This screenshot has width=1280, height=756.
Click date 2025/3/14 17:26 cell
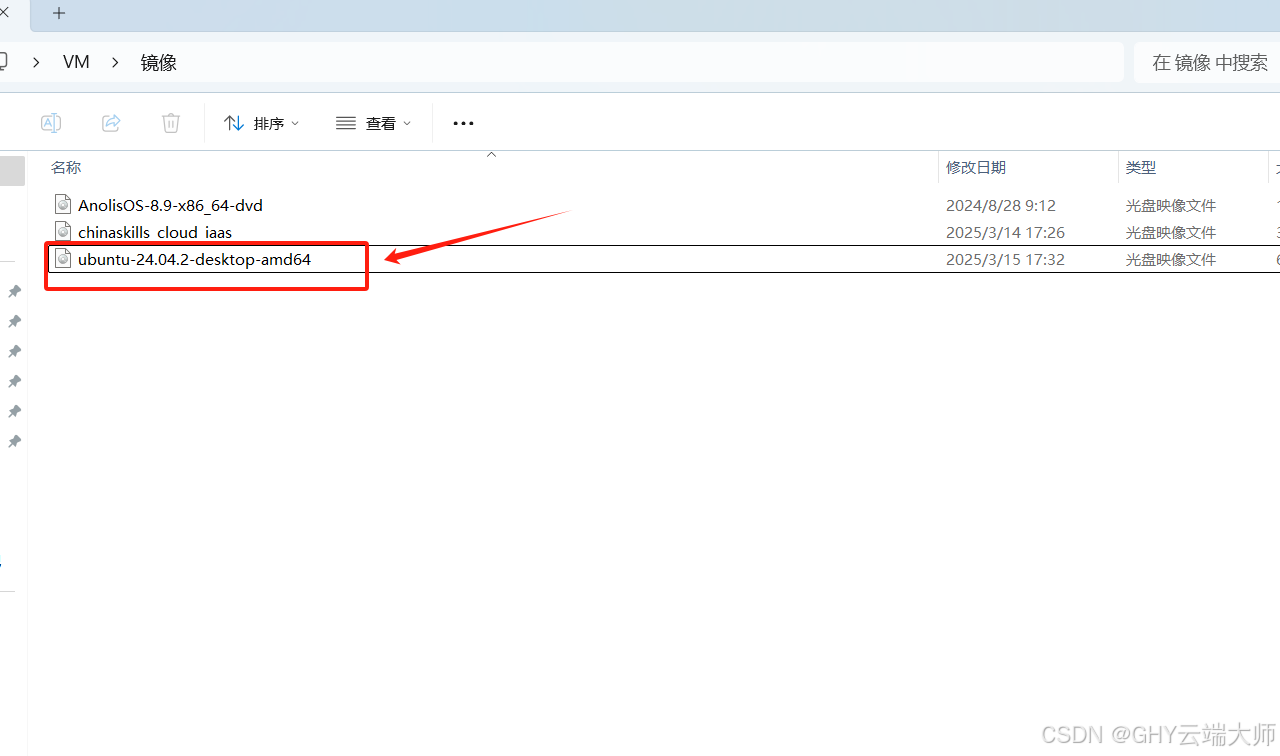[x=1005, y=232]
